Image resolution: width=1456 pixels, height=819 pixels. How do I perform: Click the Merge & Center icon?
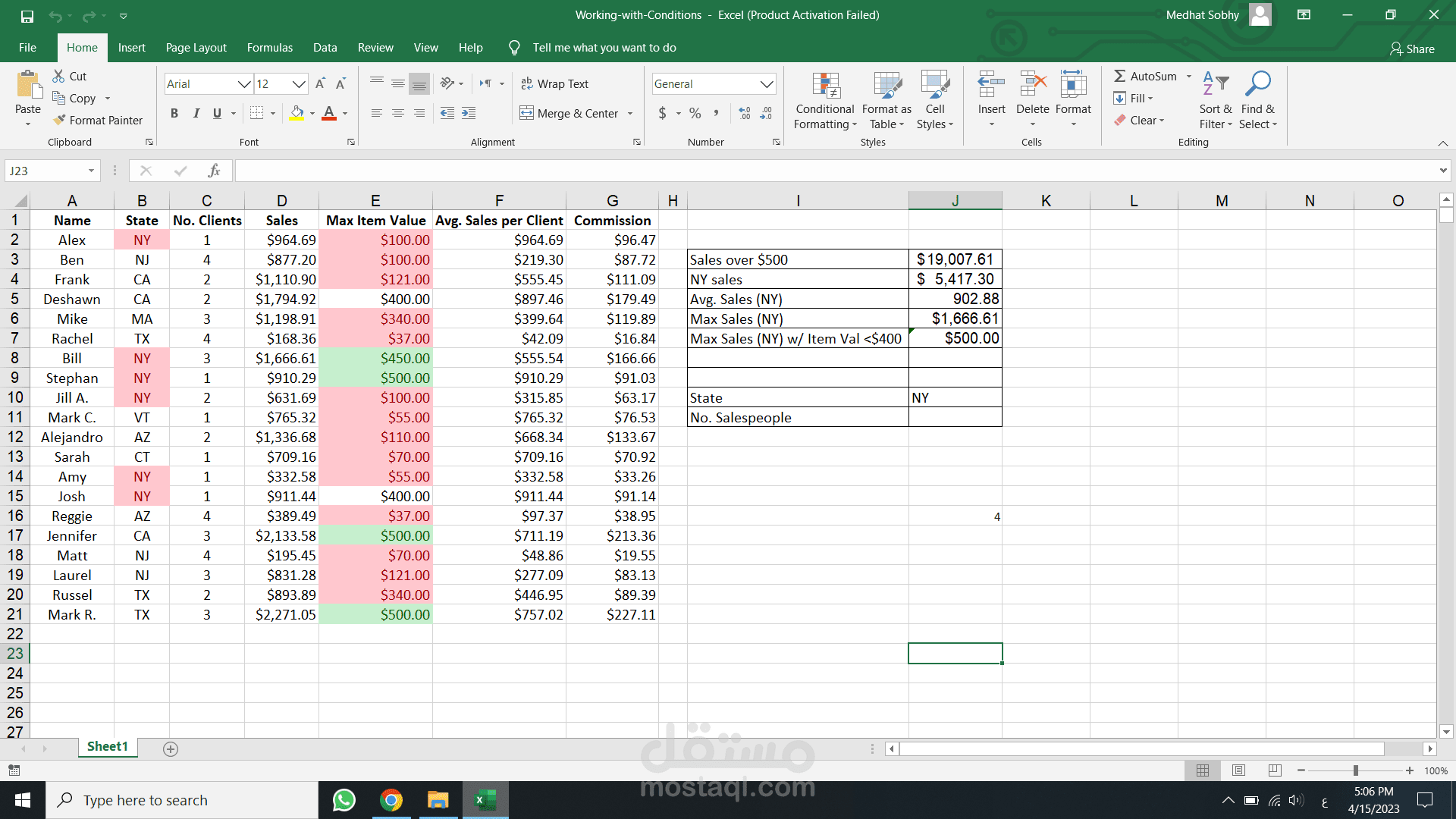[x=526, y=113]
